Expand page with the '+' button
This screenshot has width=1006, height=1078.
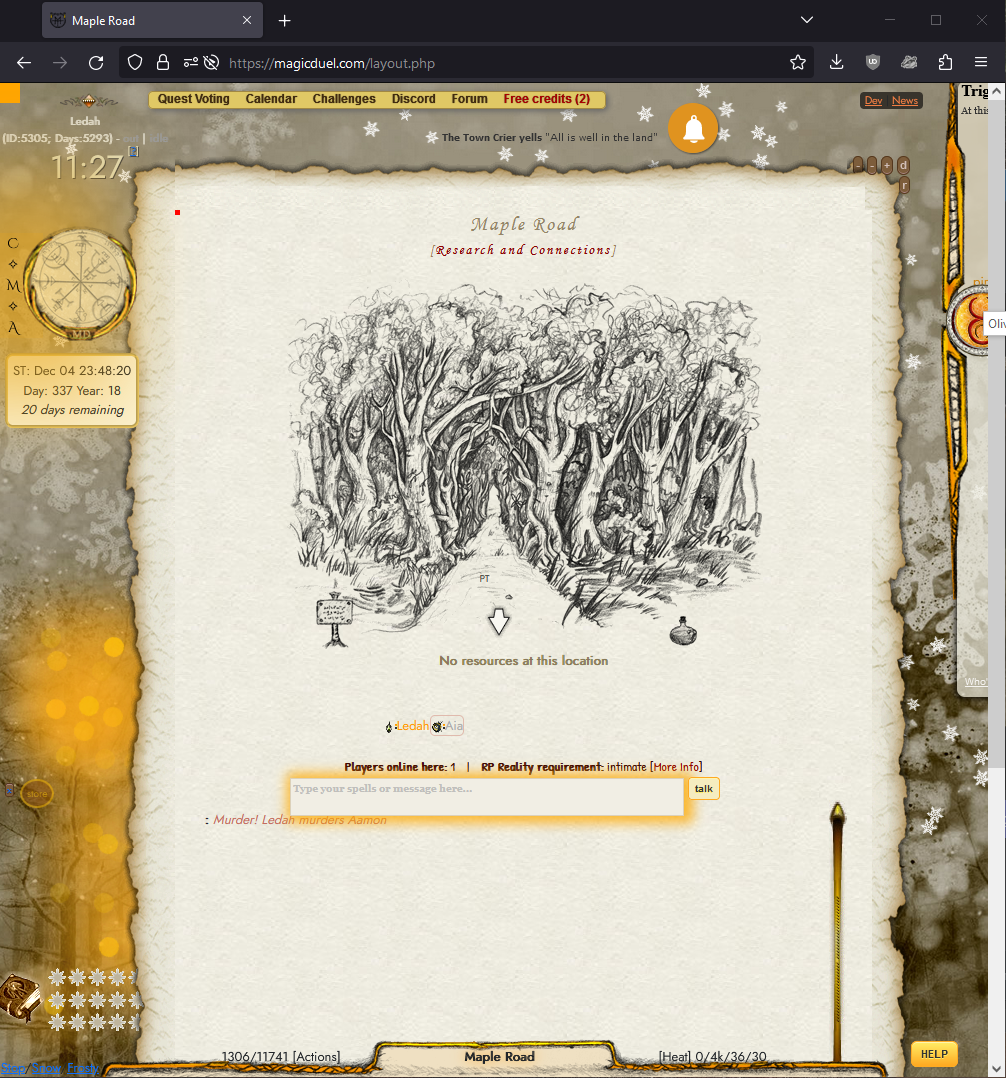pos(886,165)
